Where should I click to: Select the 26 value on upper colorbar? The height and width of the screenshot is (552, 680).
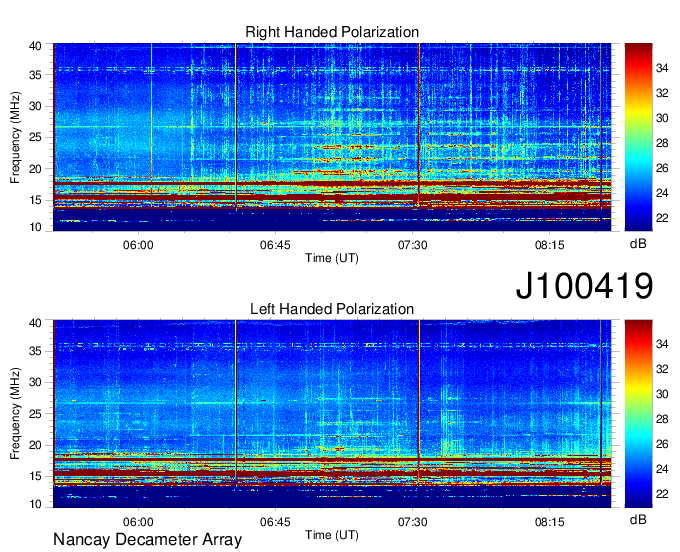662,168
